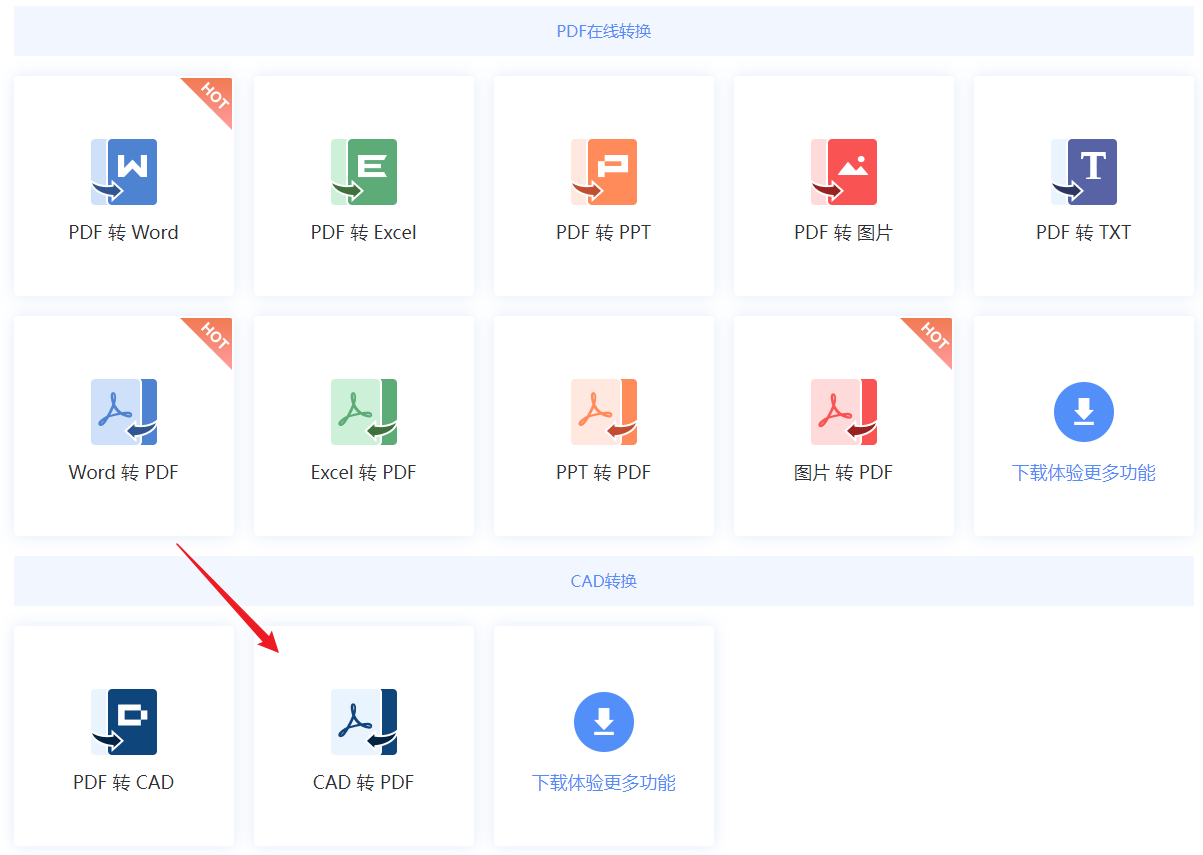Click the blue download circle icon in CAD row

604,722
